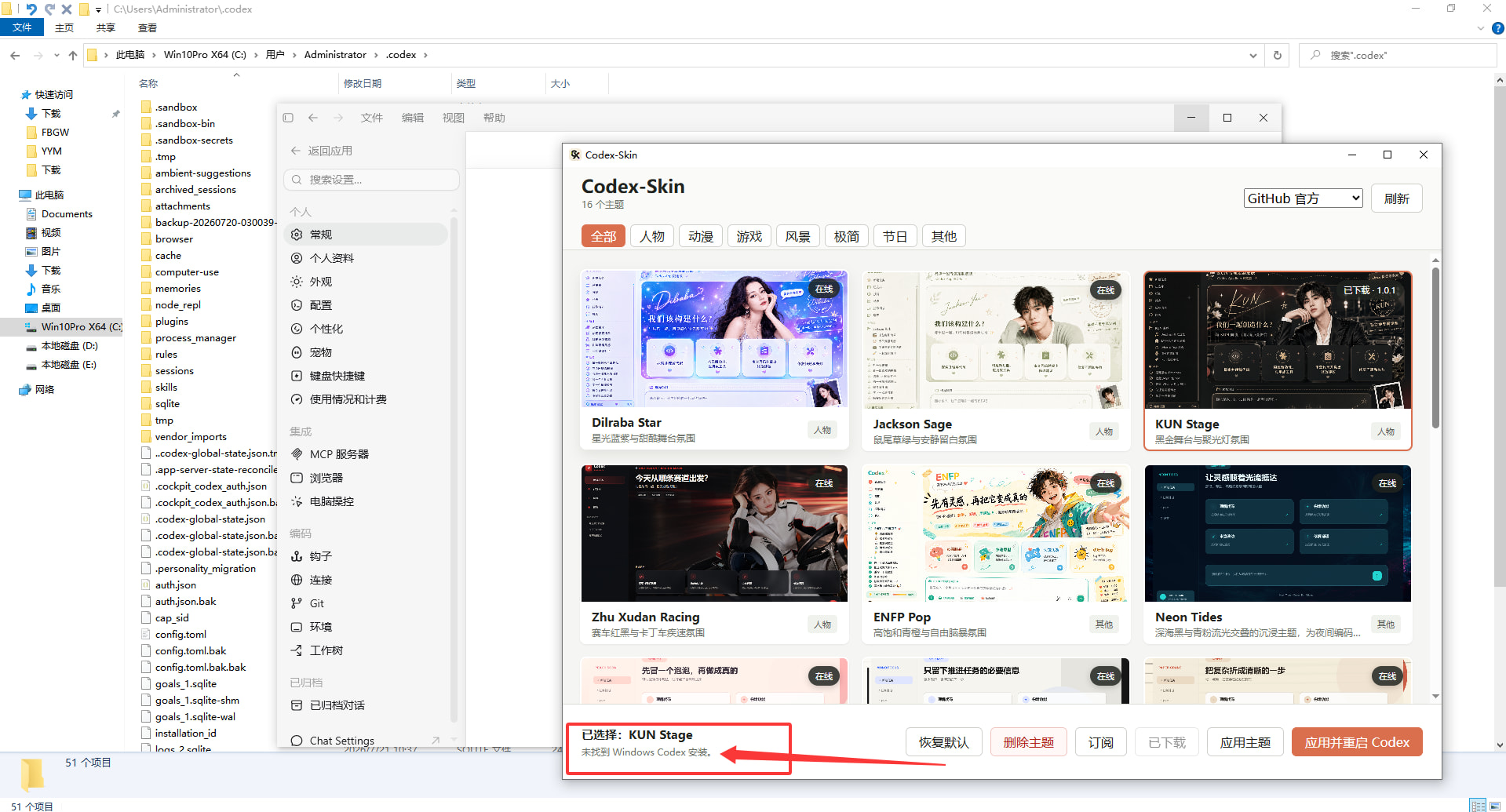Click the 删除主题 button
The width and height of the screenshot is (1506, 812).
pos(1029,742)
